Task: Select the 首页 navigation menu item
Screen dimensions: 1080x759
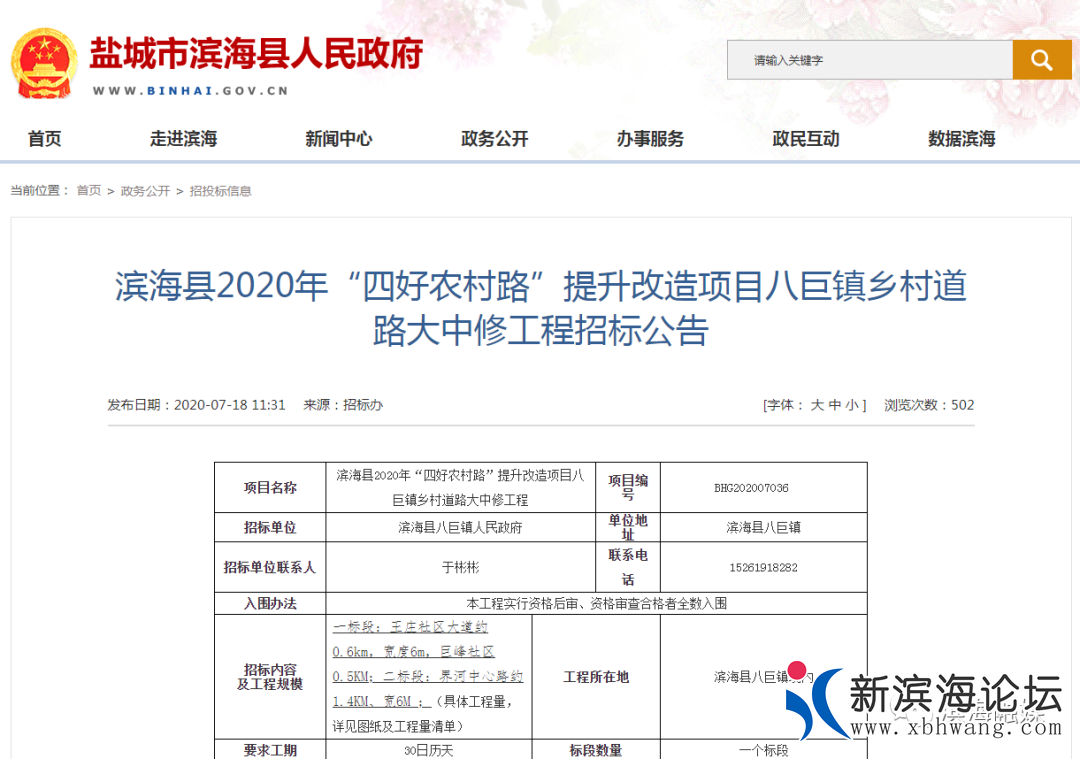Action: [43, 140]
